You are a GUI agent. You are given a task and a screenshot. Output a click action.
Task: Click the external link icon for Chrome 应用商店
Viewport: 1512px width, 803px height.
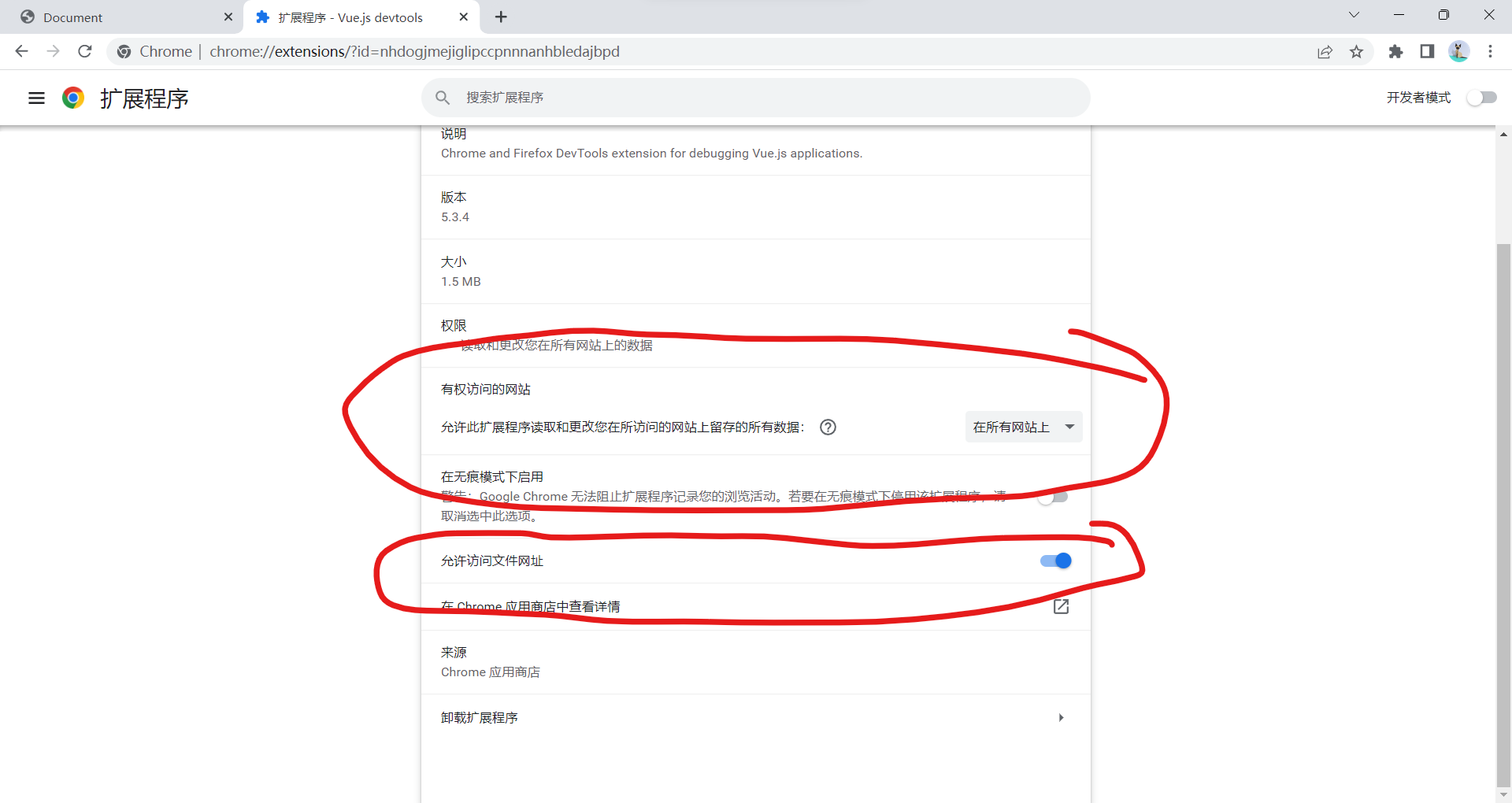[1061, 606]
